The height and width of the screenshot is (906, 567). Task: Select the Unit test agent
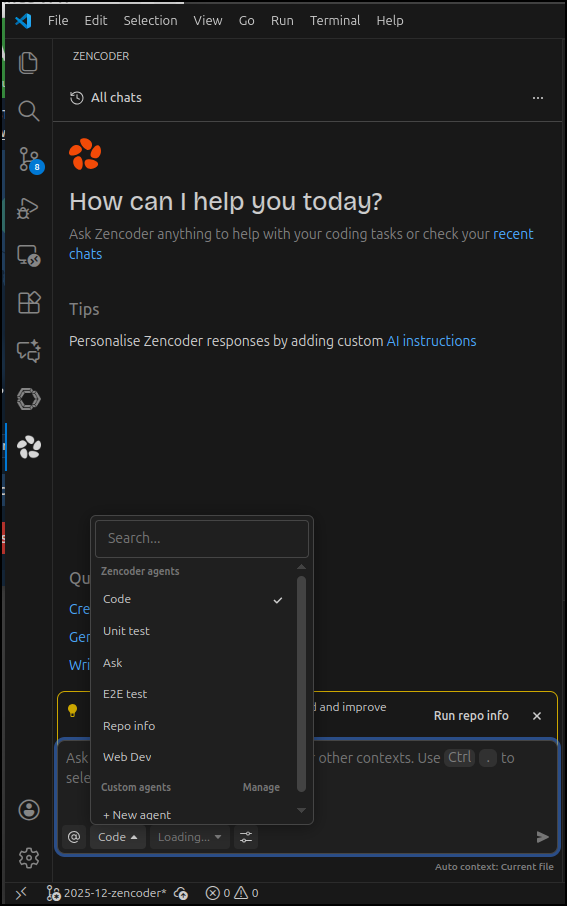coord(194,631)
